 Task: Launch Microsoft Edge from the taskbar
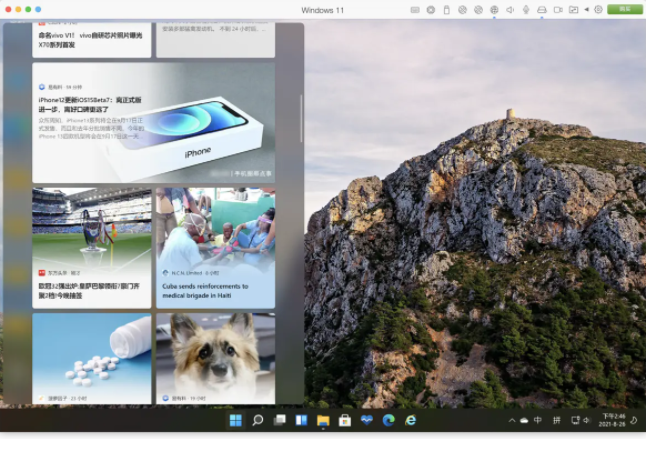click(x=388, y=420)
